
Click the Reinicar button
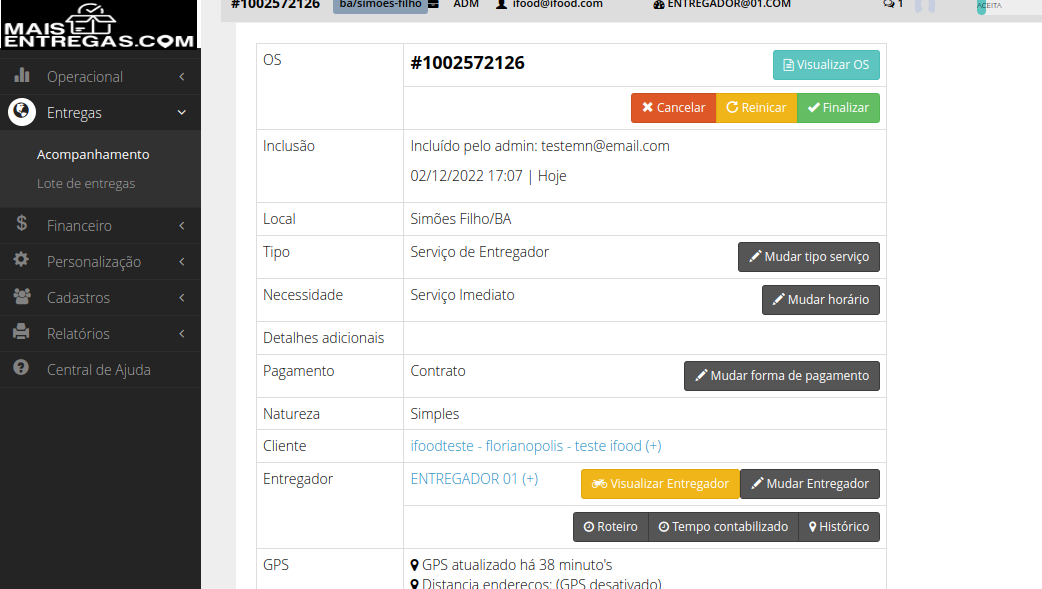[x=756, y=108]
